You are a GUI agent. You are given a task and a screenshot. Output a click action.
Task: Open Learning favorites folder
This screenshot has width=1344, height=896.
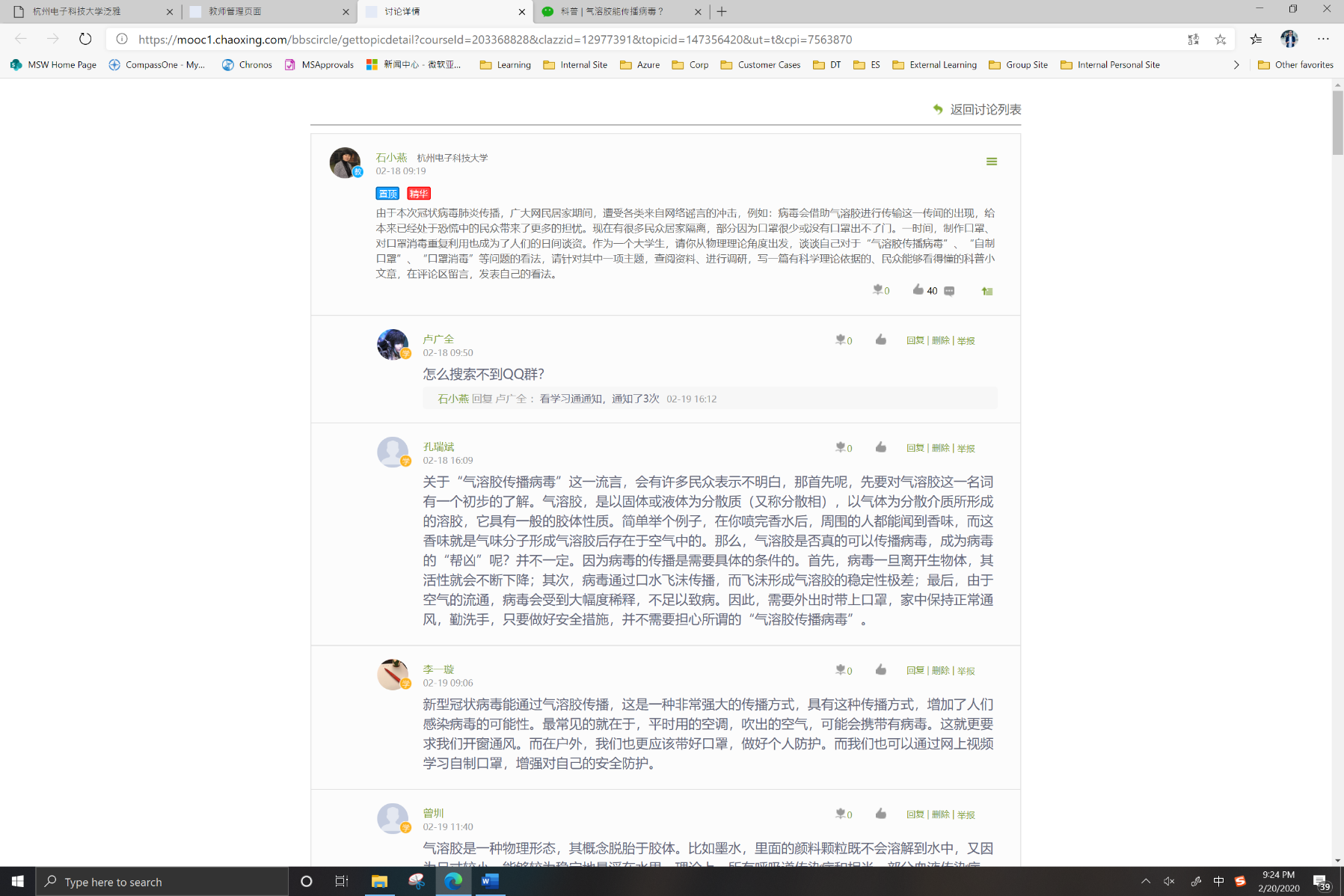coord(506,65)
